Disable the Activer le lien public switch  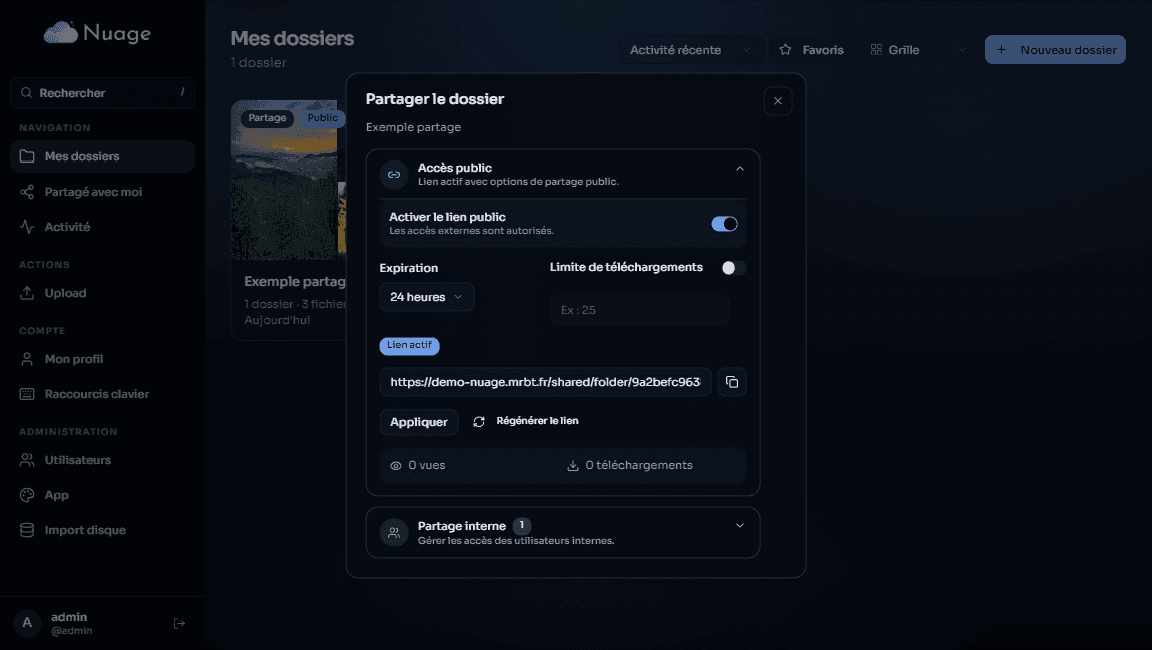coord(724,224)
